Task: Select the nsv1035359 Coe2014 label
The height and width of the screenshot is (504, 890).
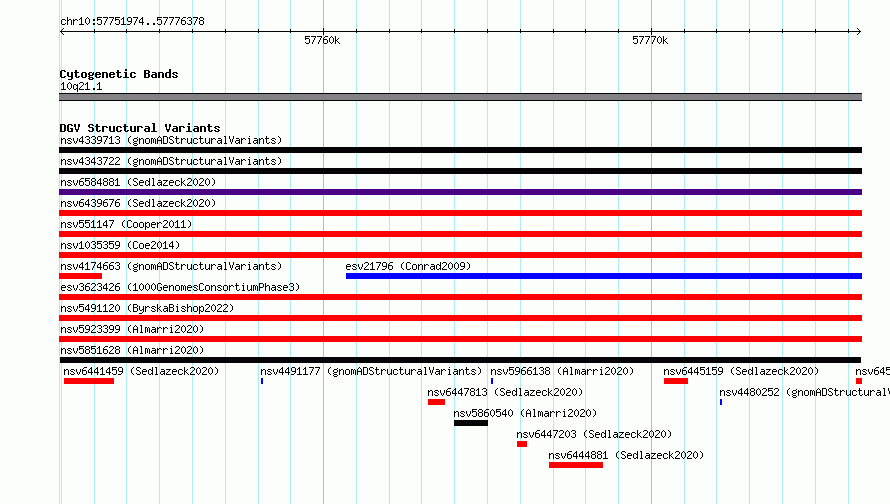Action: pyautogui.click(x=120, y=245)
